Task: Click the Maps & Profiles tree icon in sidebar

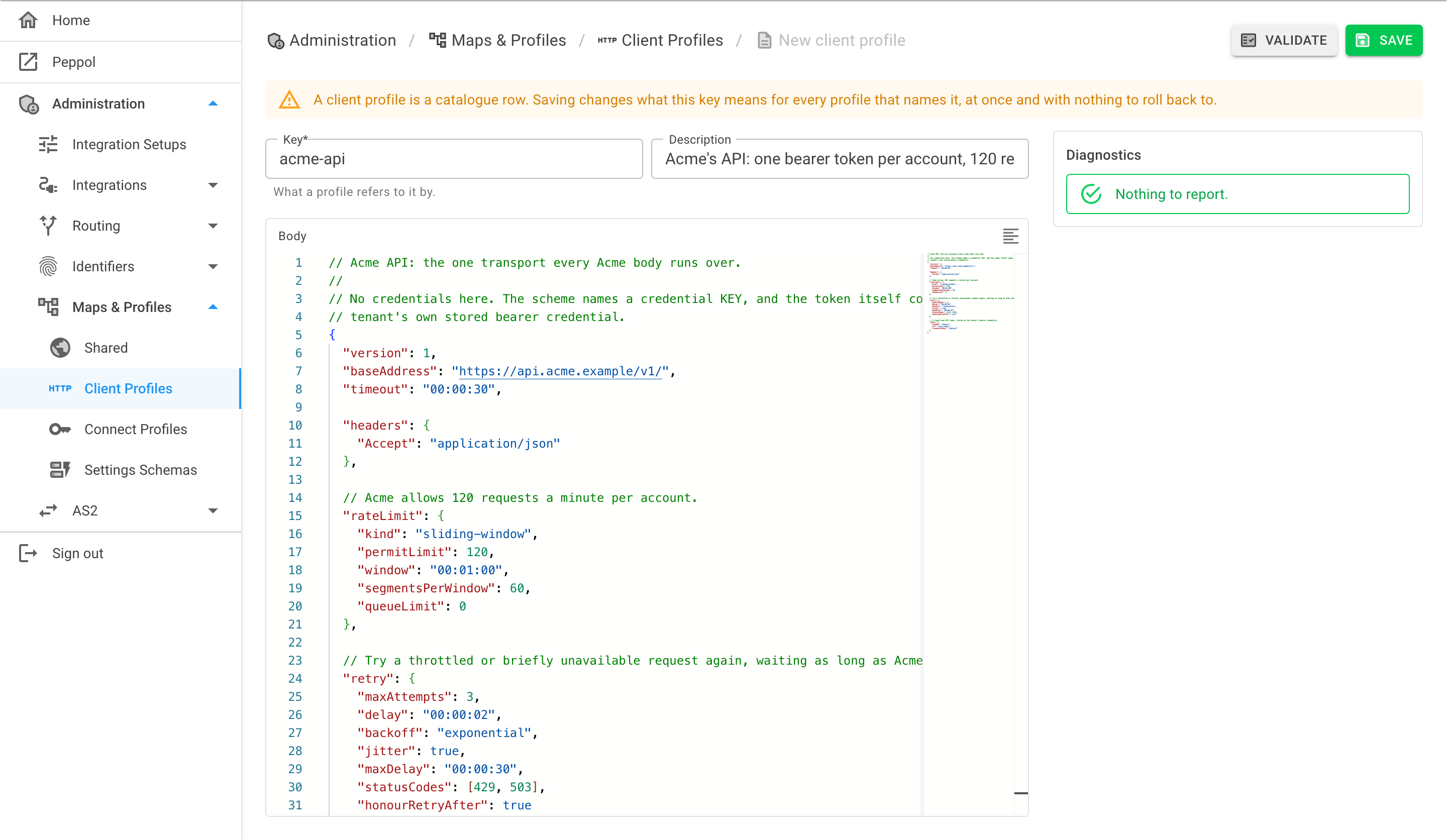Action: tap(48, 307)
